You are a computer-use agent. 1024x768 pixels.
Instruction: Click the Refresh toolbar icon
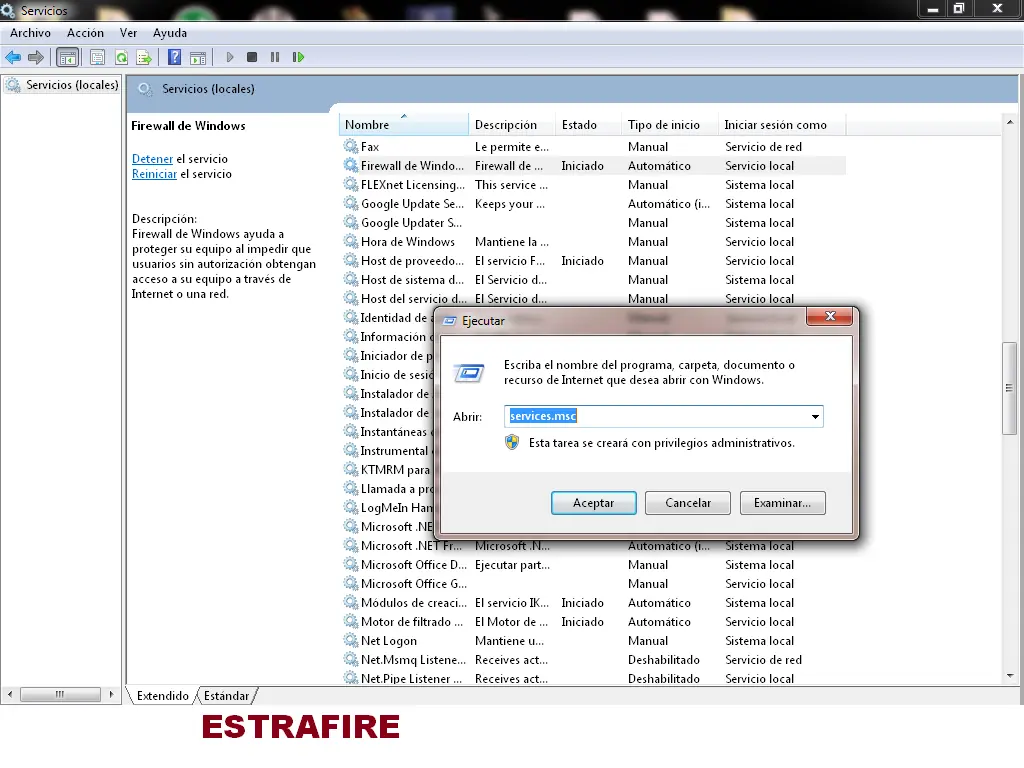coord(121,57)
